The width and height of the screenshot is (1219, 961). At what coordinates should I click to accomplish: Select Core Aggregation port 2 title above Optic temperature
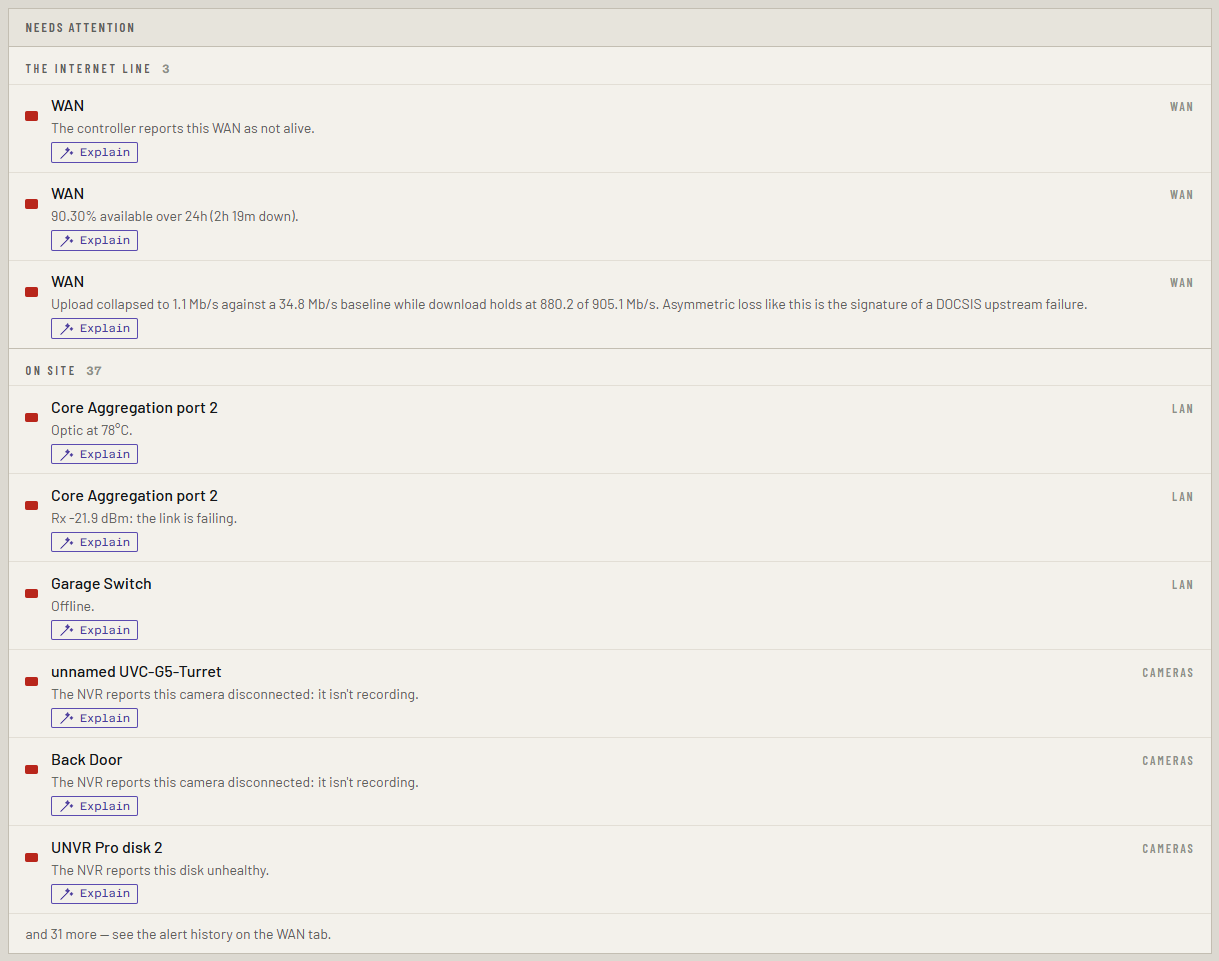[x=134, y=408]
